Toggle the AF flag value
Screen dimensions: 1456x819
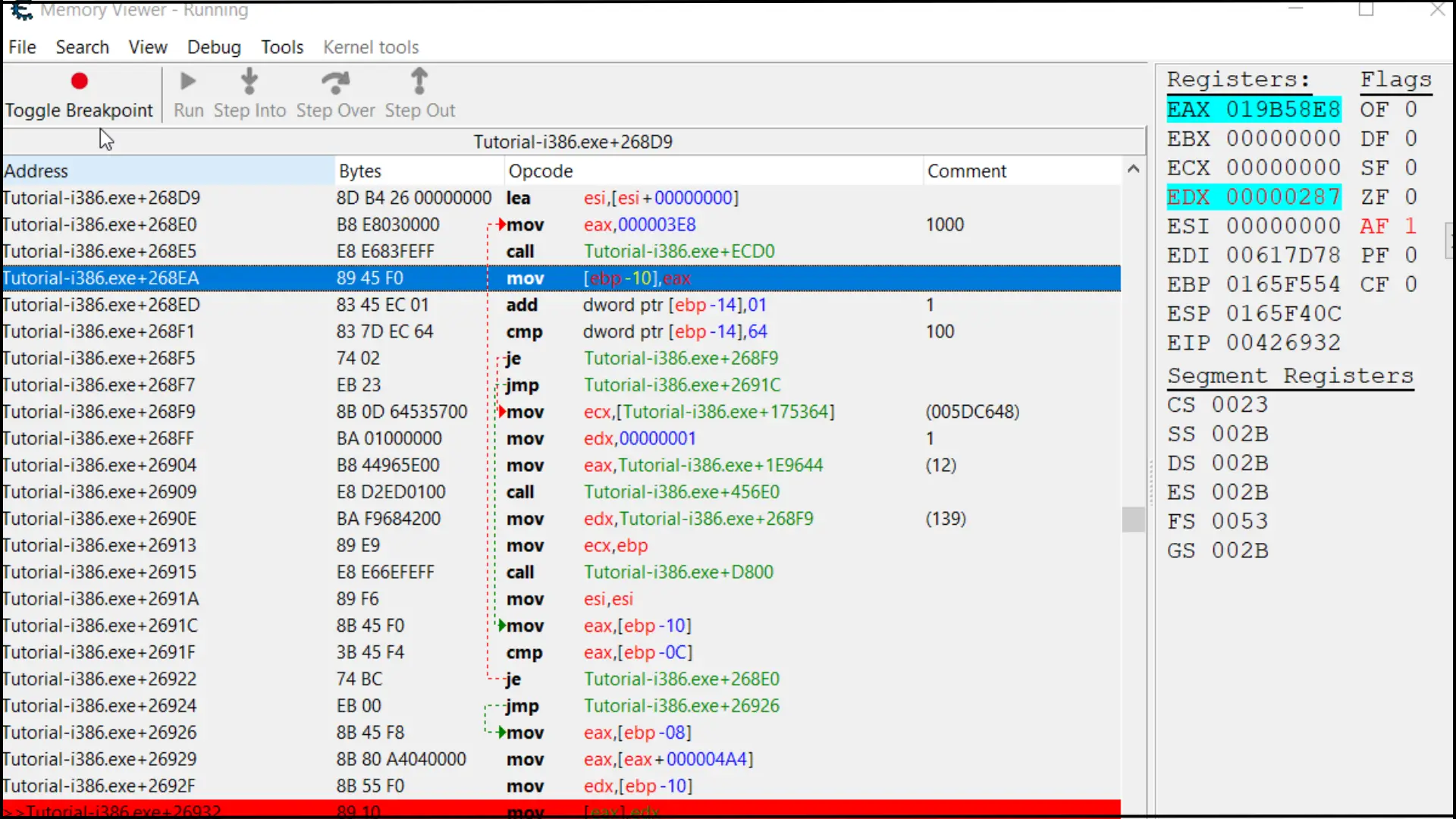1410,226
